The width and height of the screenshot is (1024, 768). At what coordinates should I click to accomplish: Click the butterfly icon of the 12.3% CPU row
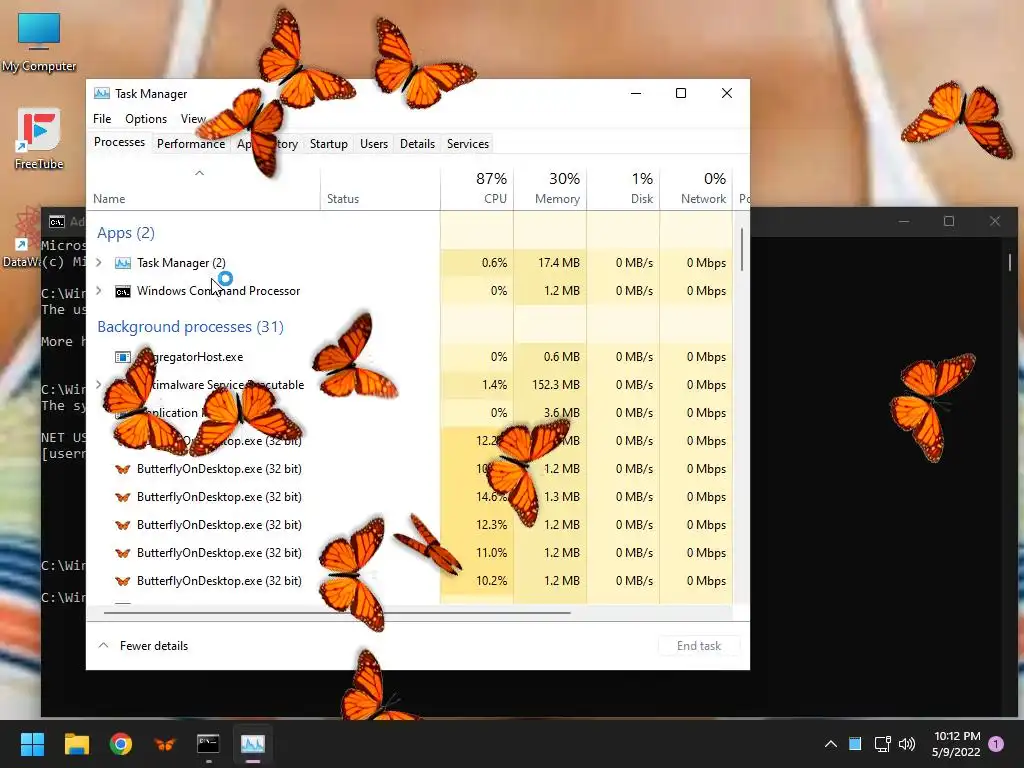click(123, 525)
